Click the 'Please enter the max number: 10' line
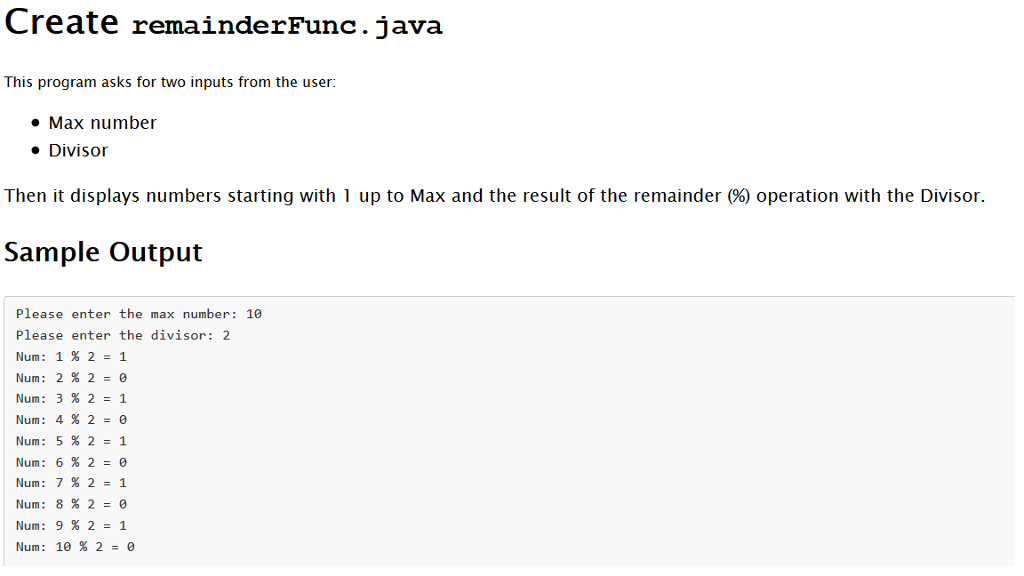Screen dimensions: 1024x576 (x=139, y=314)
